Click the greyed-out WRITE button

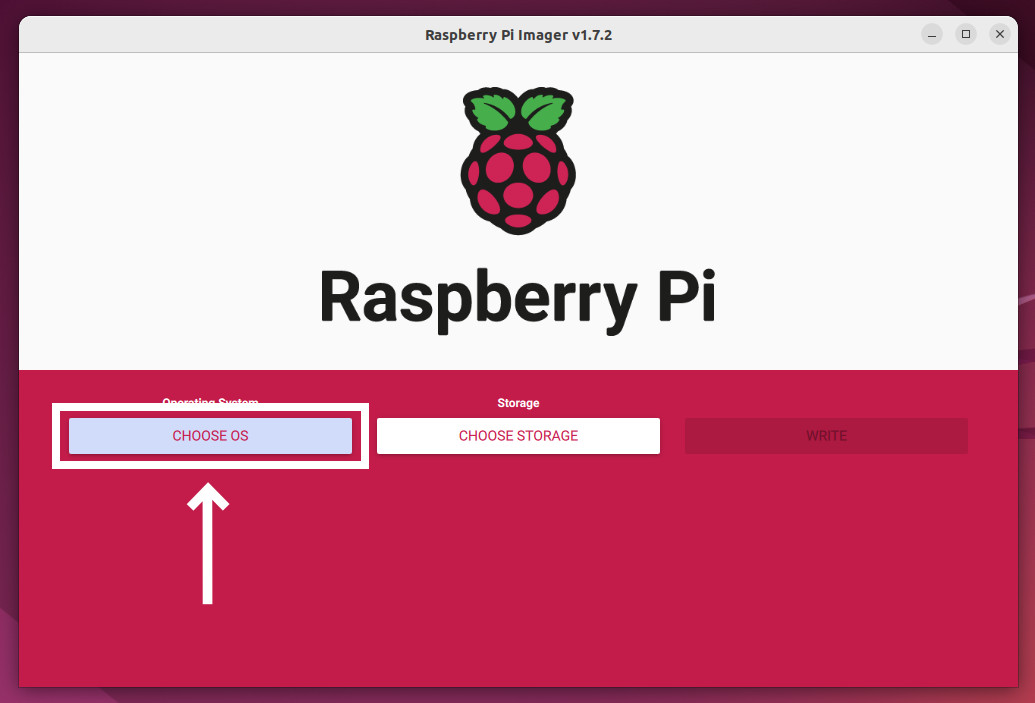826,436
